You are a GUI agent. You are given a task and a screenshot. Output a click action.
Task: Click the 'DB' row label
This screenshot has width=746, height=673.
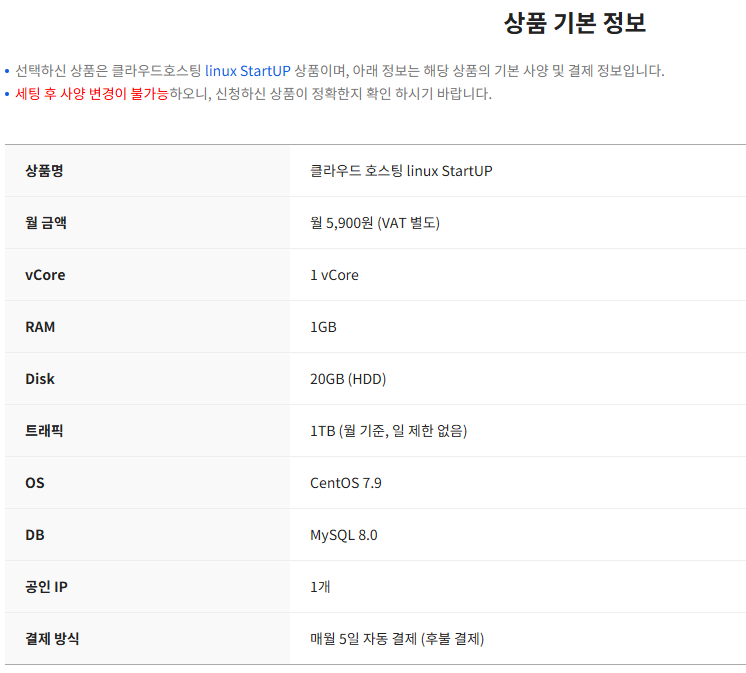tap(35, 535)
